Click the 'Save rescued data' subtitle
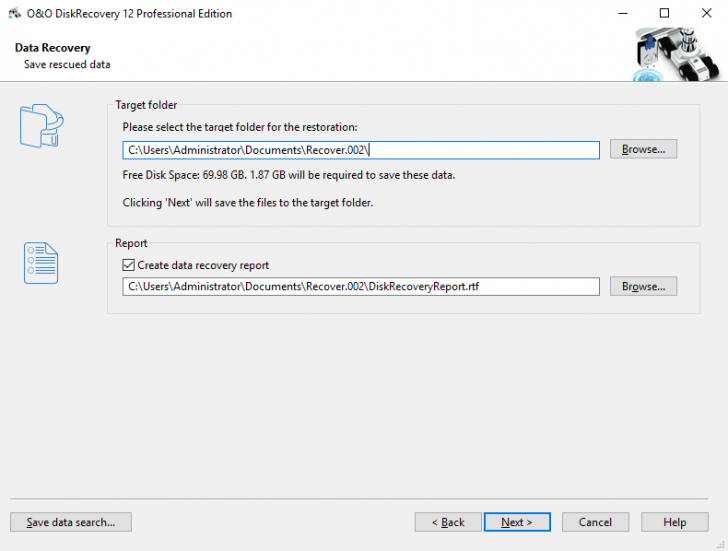 click(67, 65)
